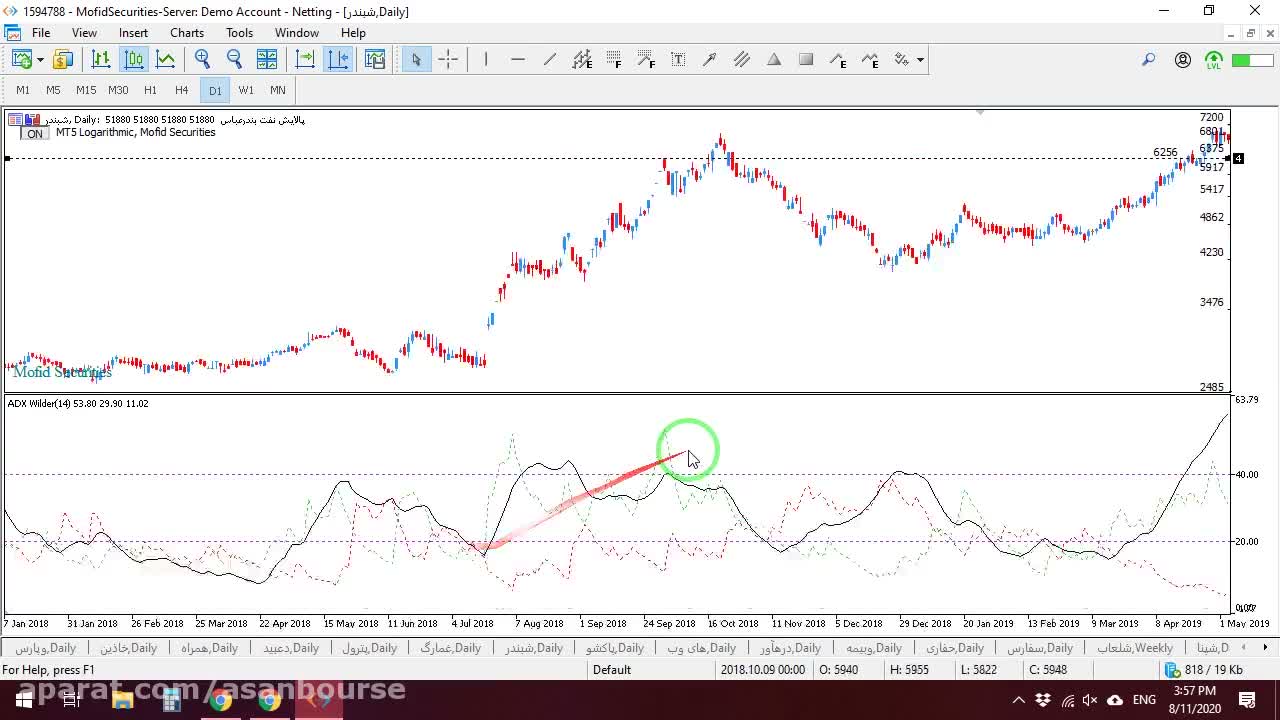The image size is (1280, 720).
Task: Select the triangle shape tool
Action: click(774, 60)
